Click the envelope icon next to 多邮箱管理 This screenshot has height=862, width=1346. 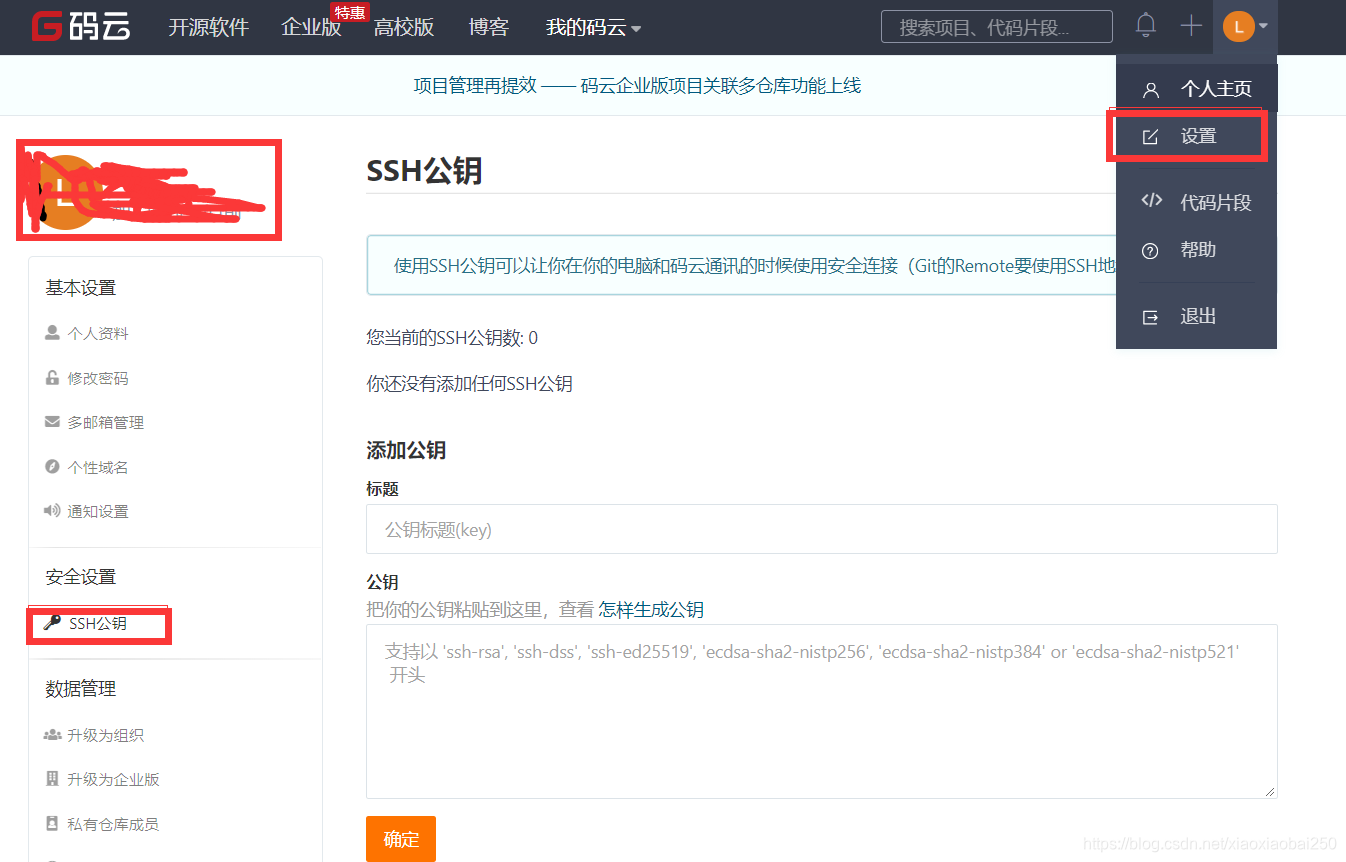52,422
